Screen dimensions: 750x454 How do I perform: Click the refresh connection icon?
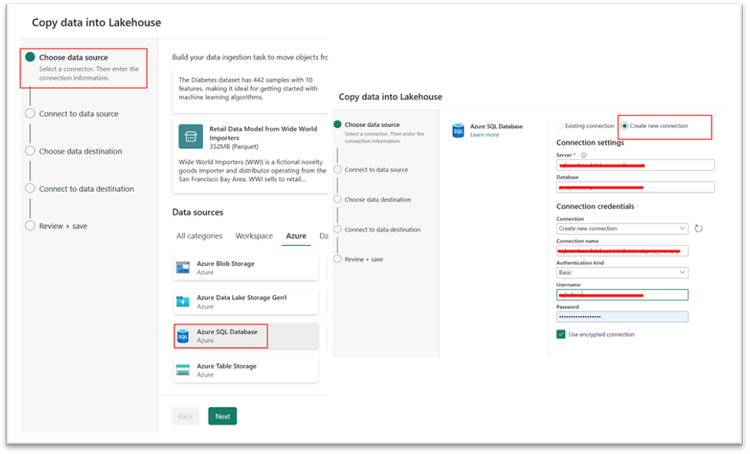pos(698,229)
